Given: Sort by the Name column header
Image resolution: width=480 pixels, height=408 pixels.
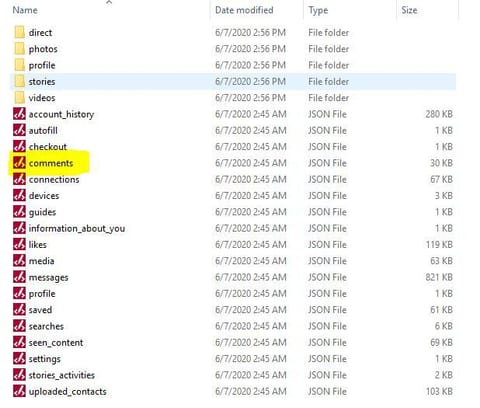Looking at the screenshot, I should pyautogui.click(x=25, y=10).
